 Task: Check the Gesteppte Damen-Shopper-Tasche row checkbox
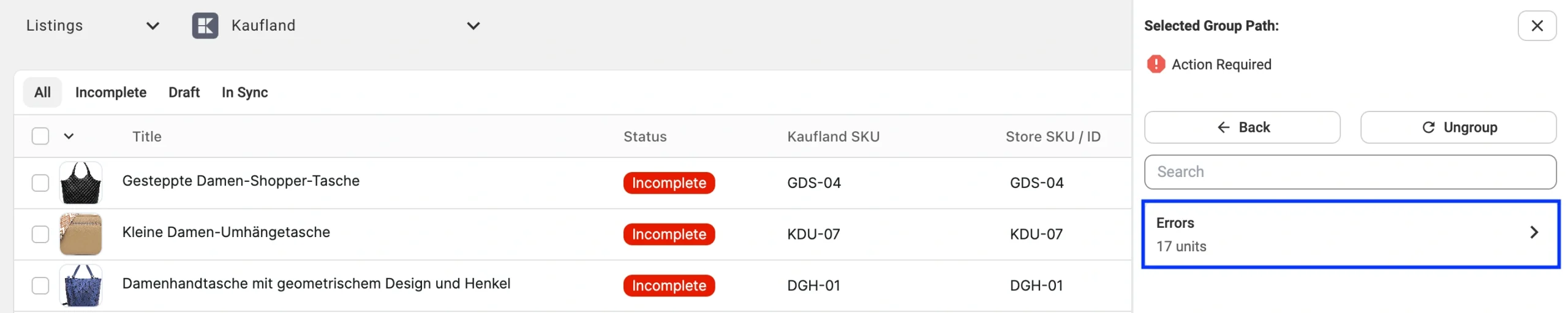click(x=40, y=183)
